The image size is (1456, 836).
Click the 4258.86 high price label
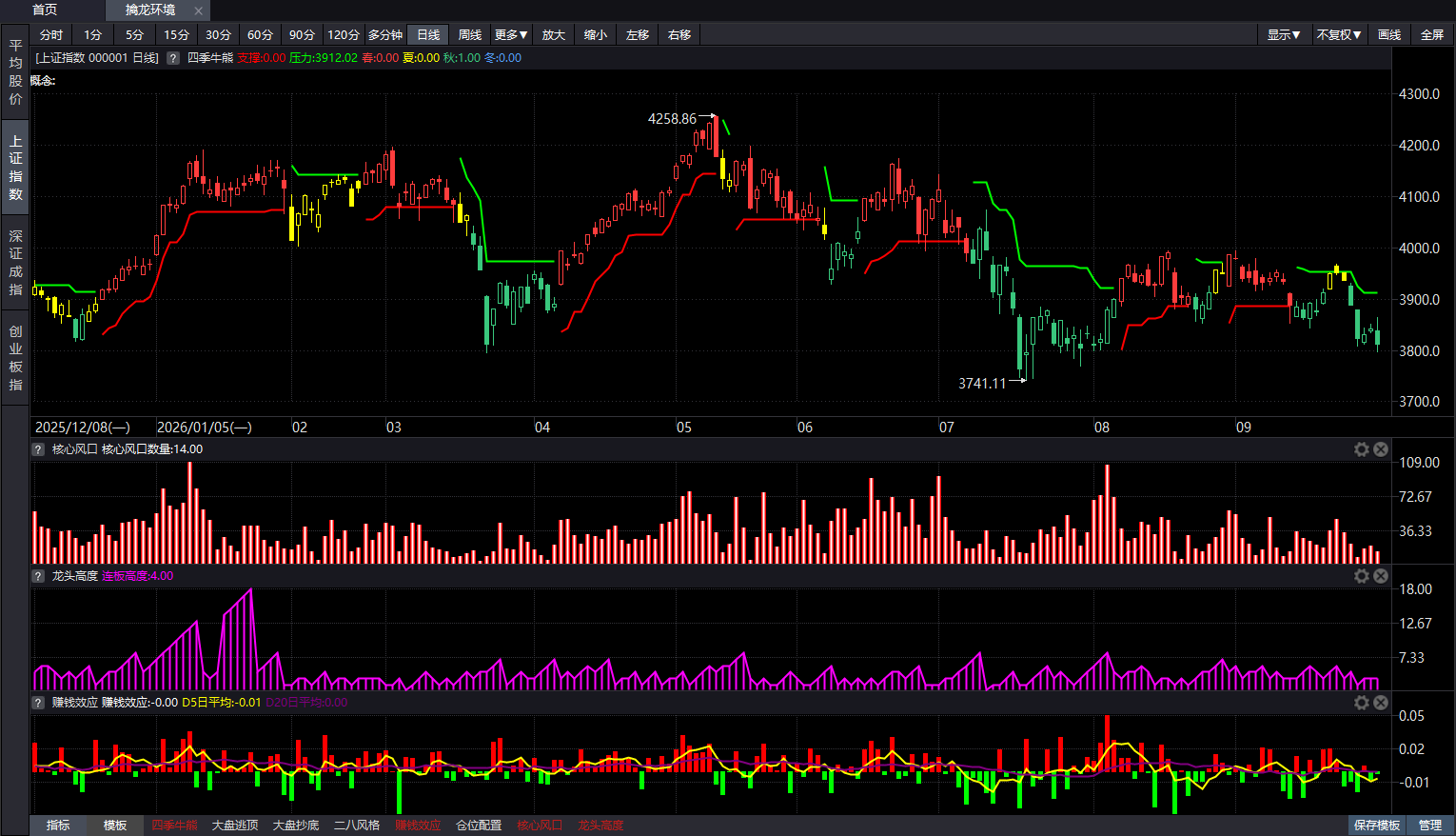tap(672, 119)
